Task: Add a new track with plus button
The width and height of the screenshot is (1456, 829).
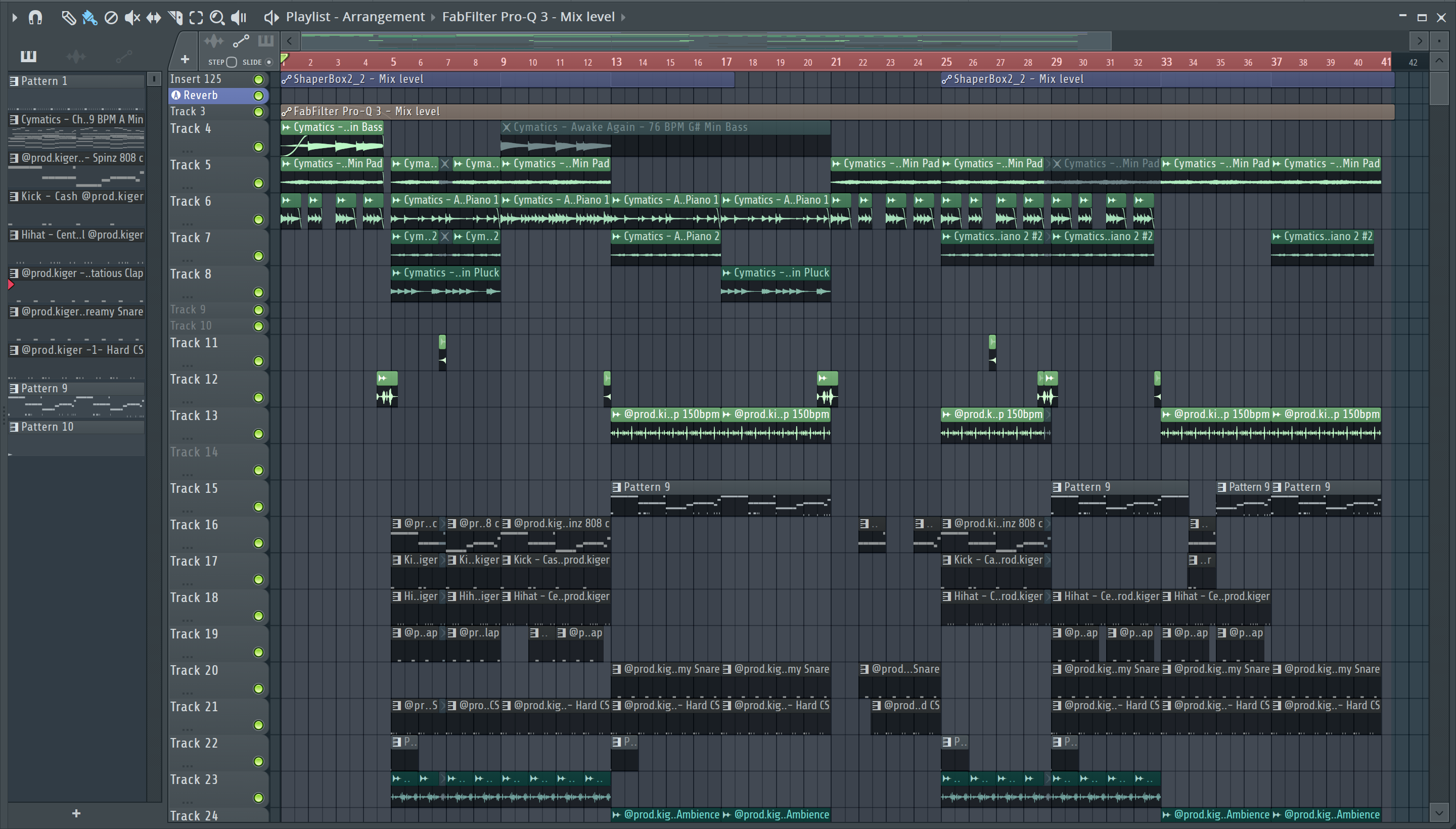Action: 185,59
